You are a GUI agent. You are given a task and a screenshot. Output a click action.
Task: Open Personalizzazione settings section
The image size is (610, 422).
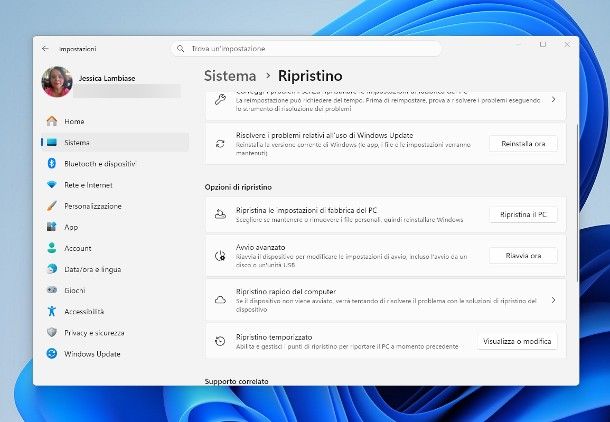[x=115, y=206]
